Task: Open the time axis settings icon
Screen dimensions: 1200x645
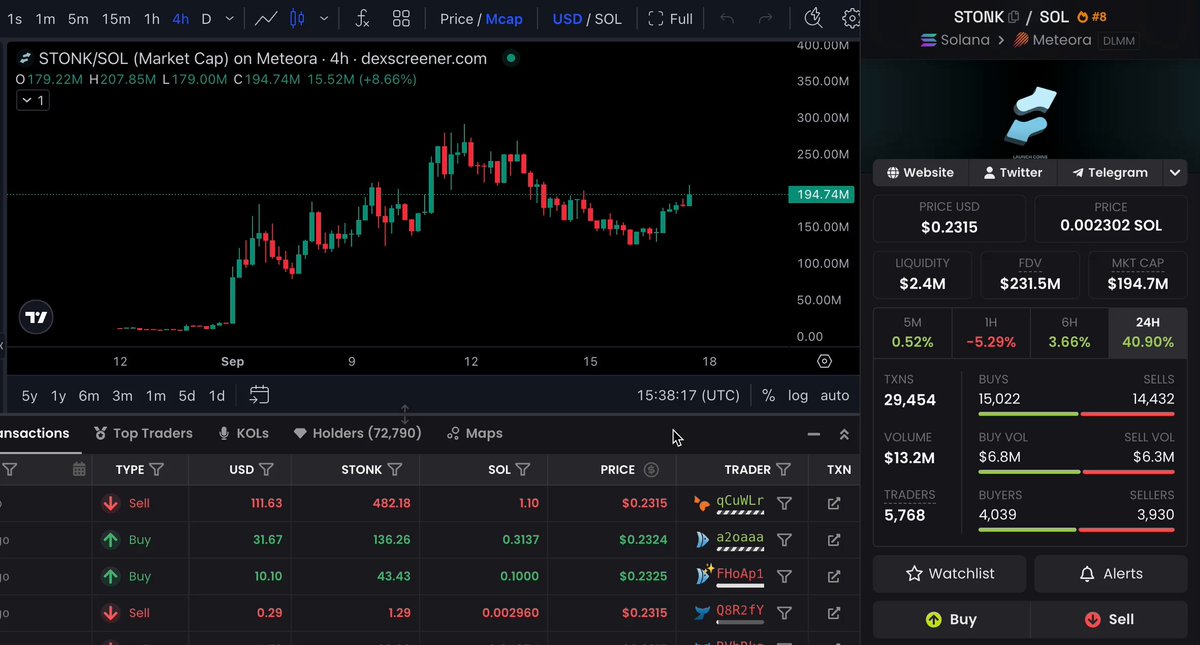Action: tap(824, 361)
